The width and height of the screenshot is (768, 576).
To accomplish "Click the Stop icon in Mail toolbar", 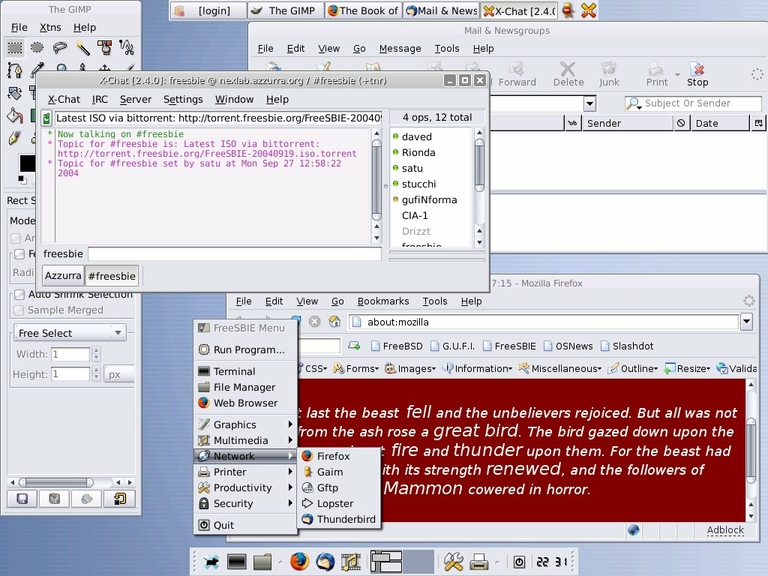I will tap(697, 74).
